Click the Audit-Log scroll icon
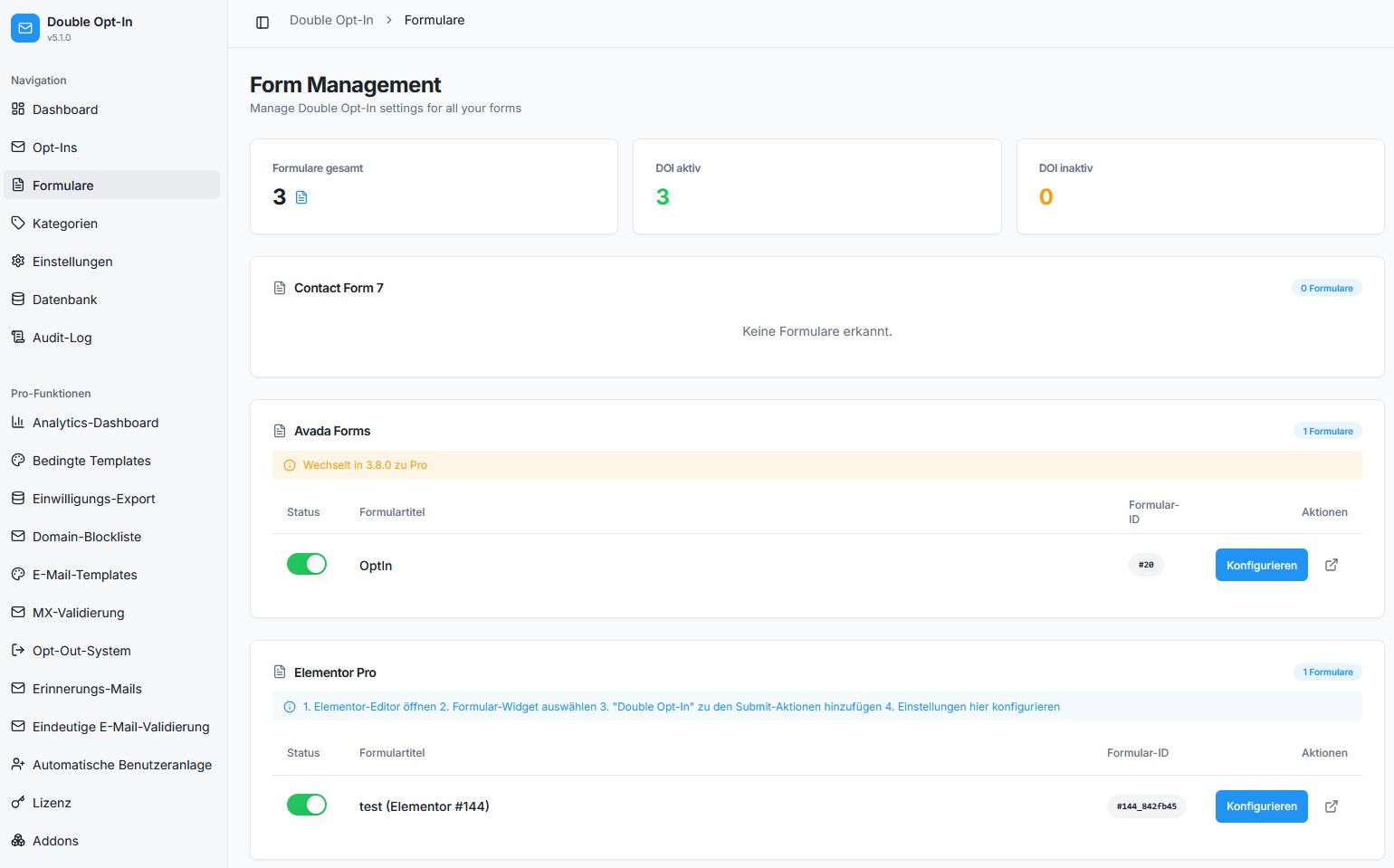The width and height of the screenshot is (1394, 868). tap(18, 337)
